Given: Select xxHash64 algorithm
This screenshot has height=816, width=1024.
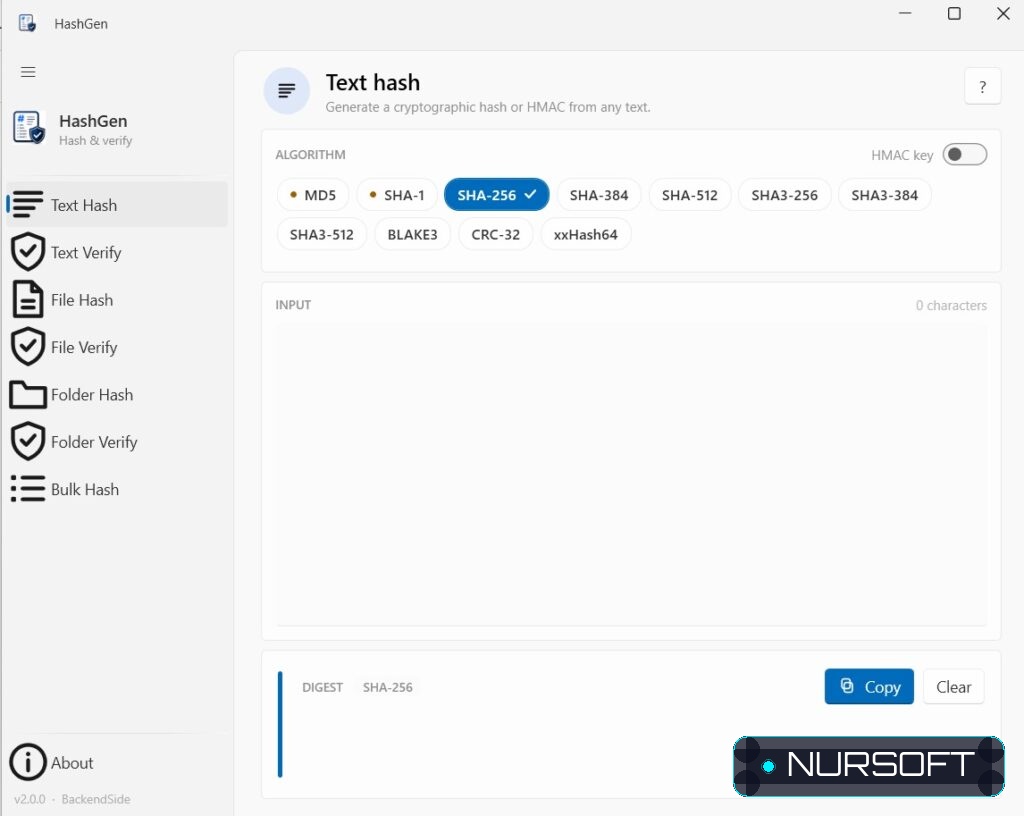Looking at the screenshot, I should coord(585,234).
